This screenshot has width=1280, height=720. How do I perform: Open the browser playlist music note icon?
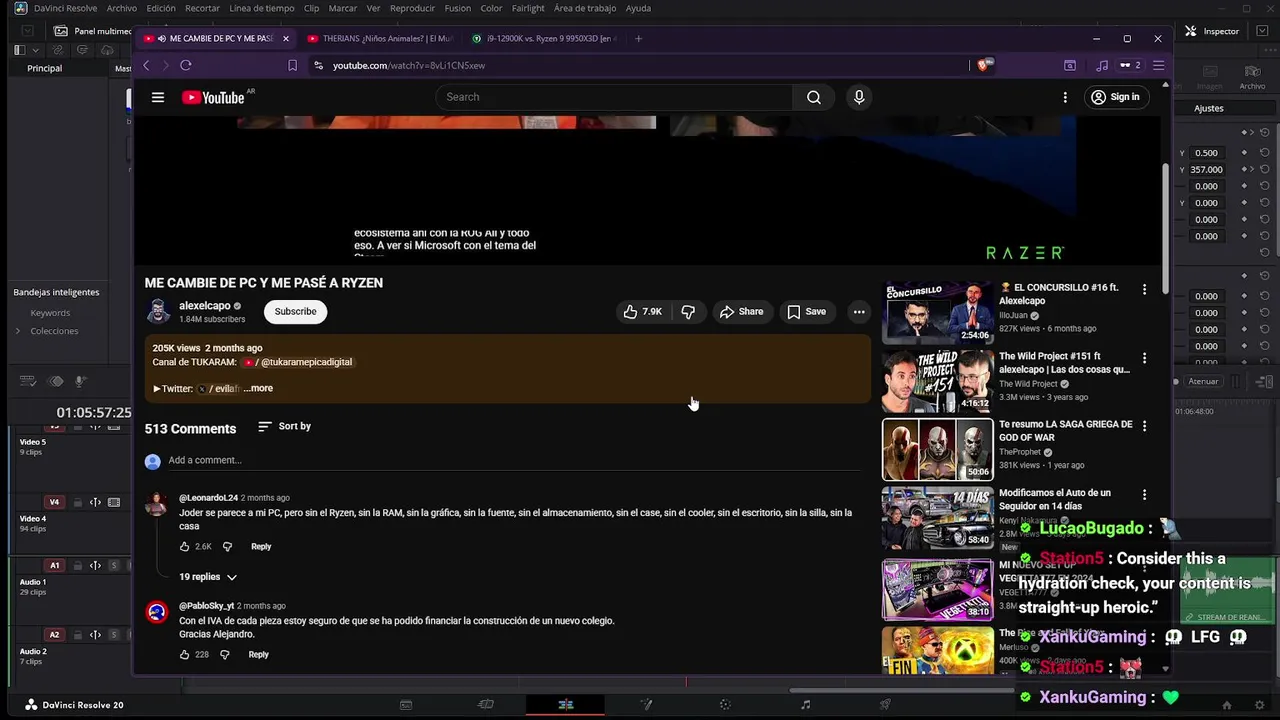[x=1102, y=65]
